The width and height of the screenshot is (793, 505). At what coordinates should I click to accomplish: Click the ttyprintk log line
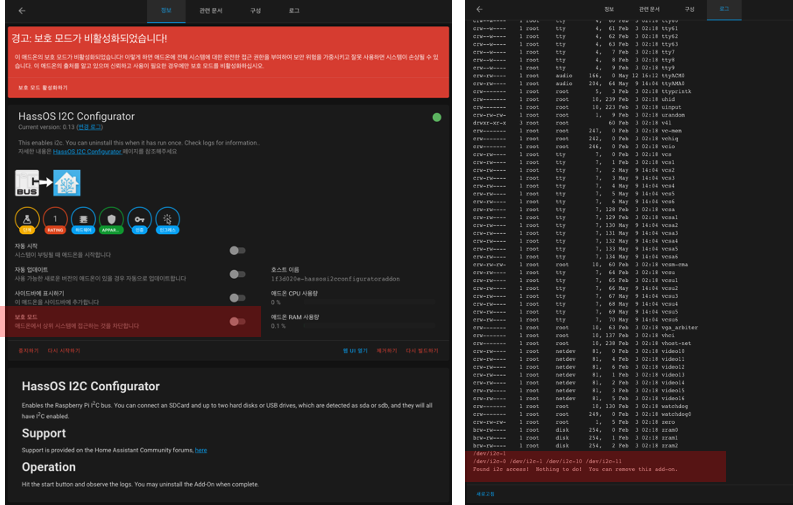point(582,91)
